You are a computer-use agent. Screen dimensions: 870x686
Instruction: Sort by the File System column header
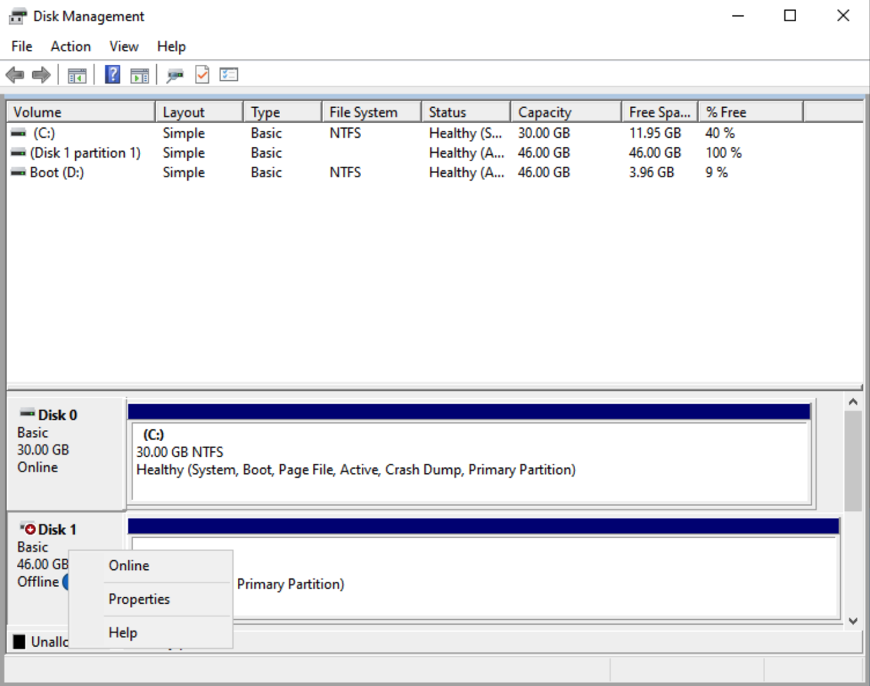click(372, 112)
